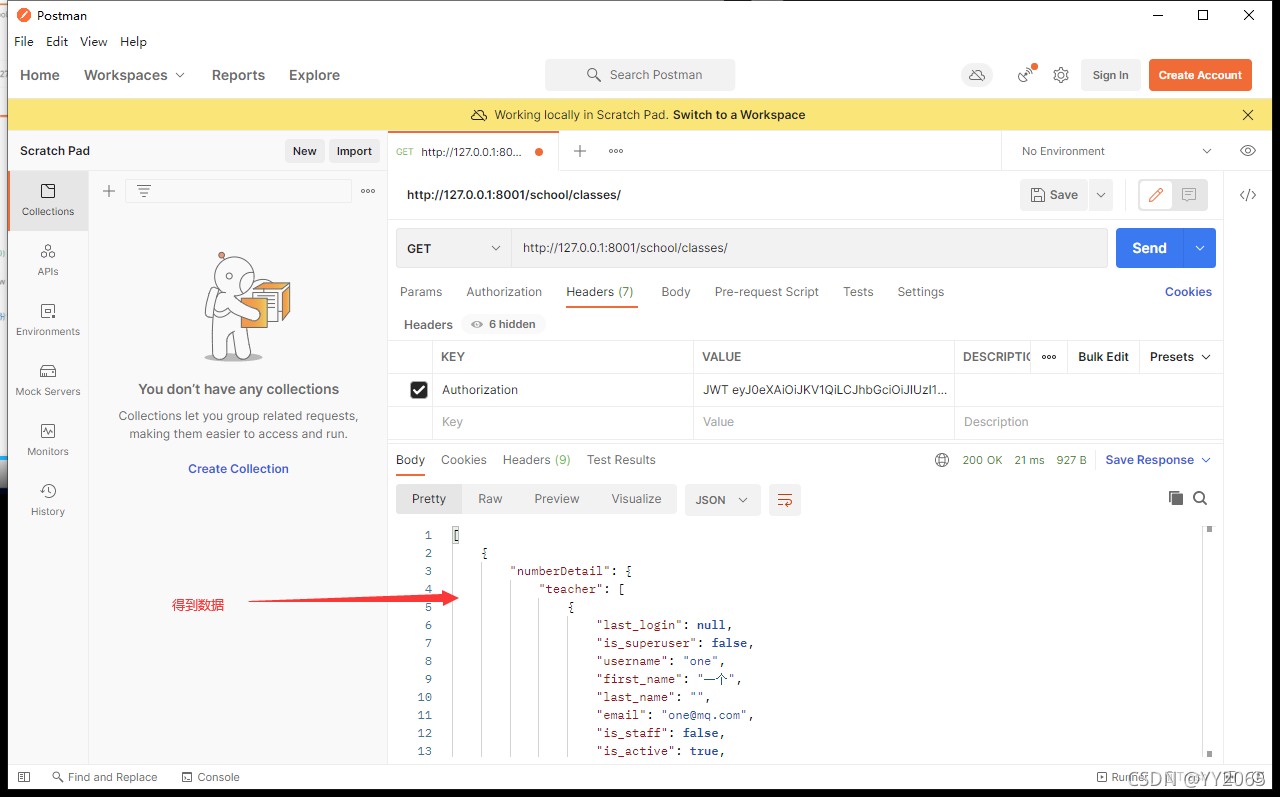The width and height of the screenshot is (1280, 797).
Task: Open the Help menu
Action: [x=133, y=41]
